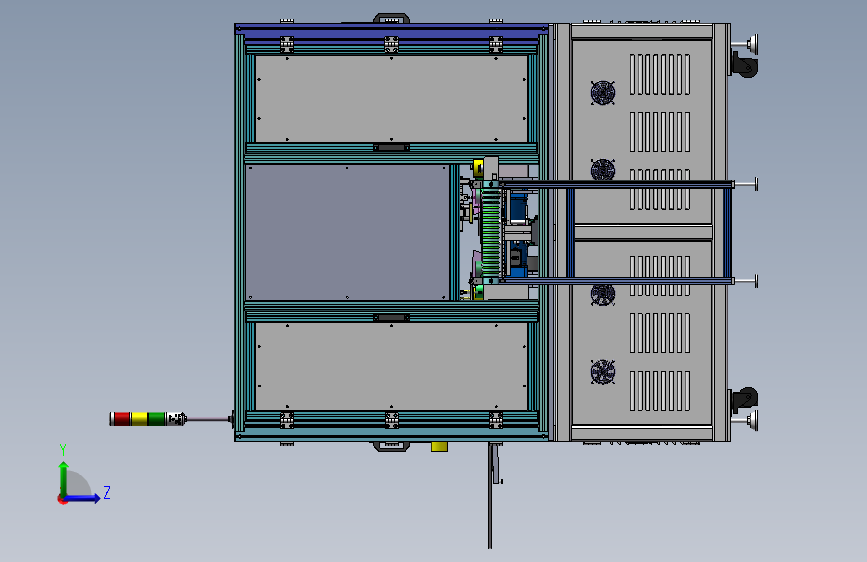
Task: Pick the black handle on the upper crossbar
Action: [391, 148]
